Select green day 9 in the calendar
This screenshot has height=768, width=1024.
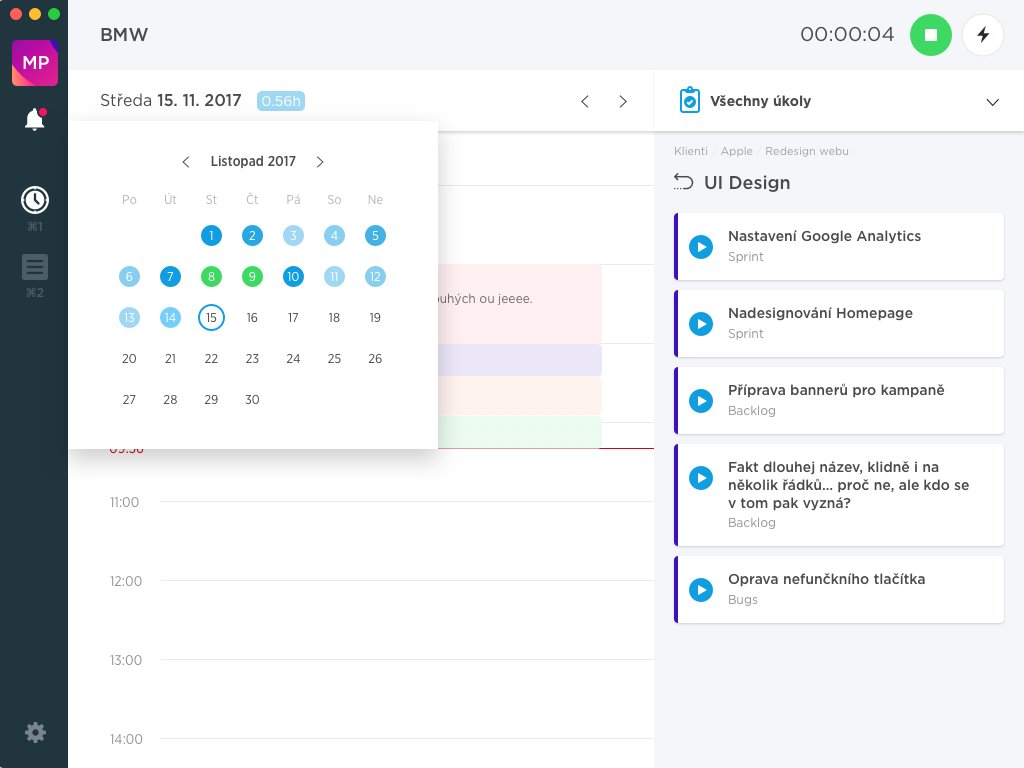252,277
